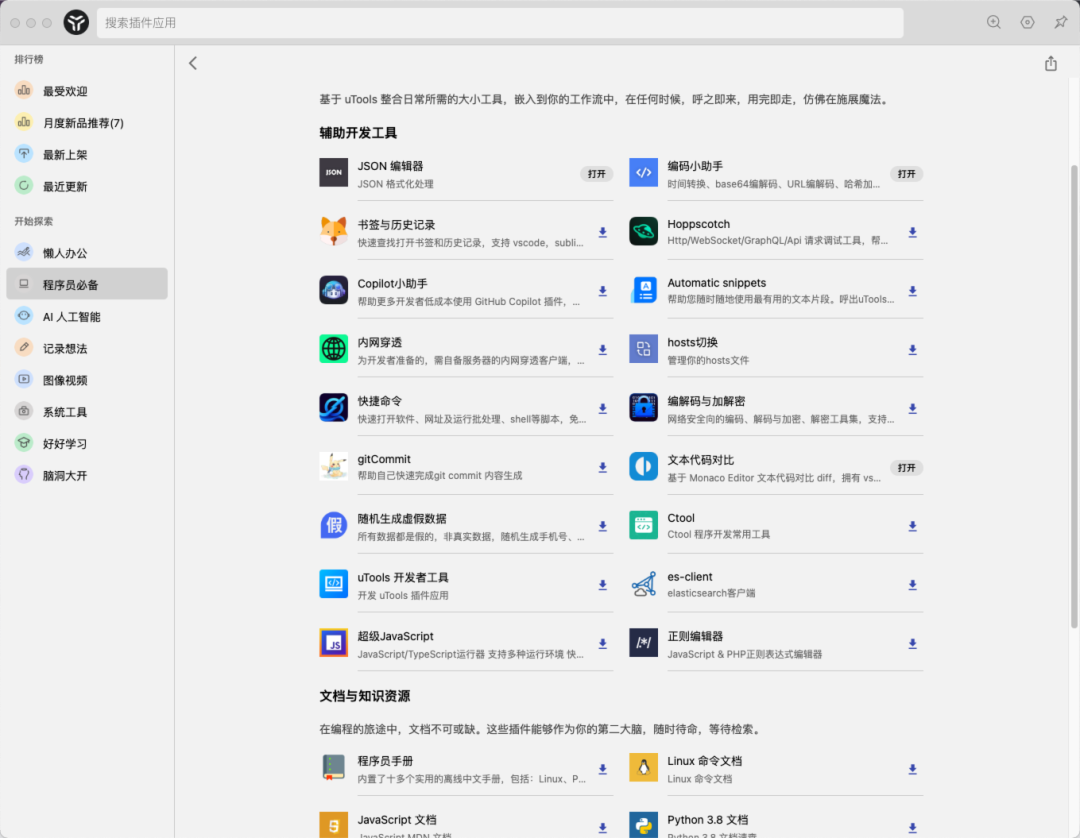Open the 好好学习 category
1080x838 pixels.
pos(87,443)
